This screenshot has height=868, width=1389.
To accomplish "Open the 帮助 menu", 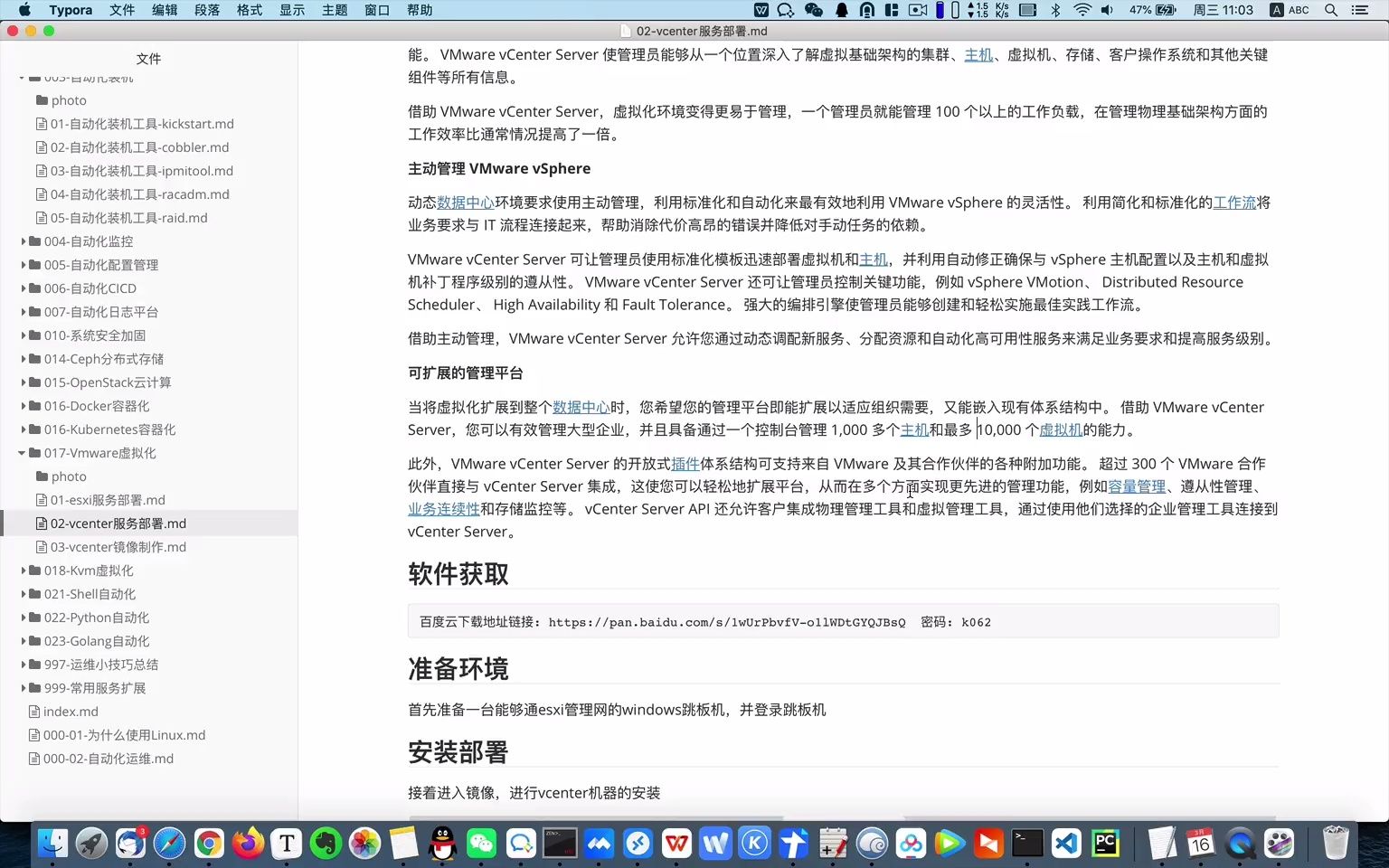I will [420, 10].
